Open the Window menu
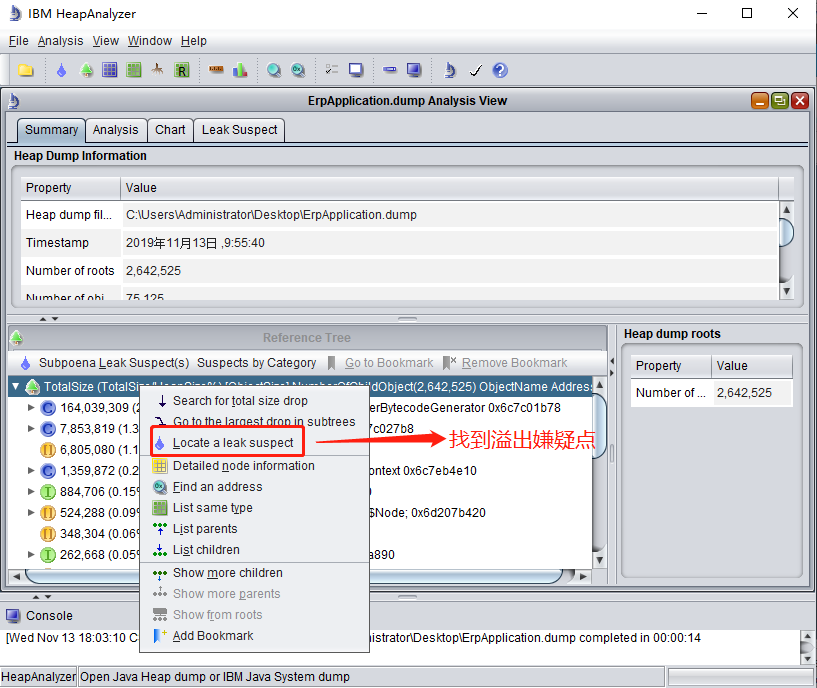 [150, 41]
